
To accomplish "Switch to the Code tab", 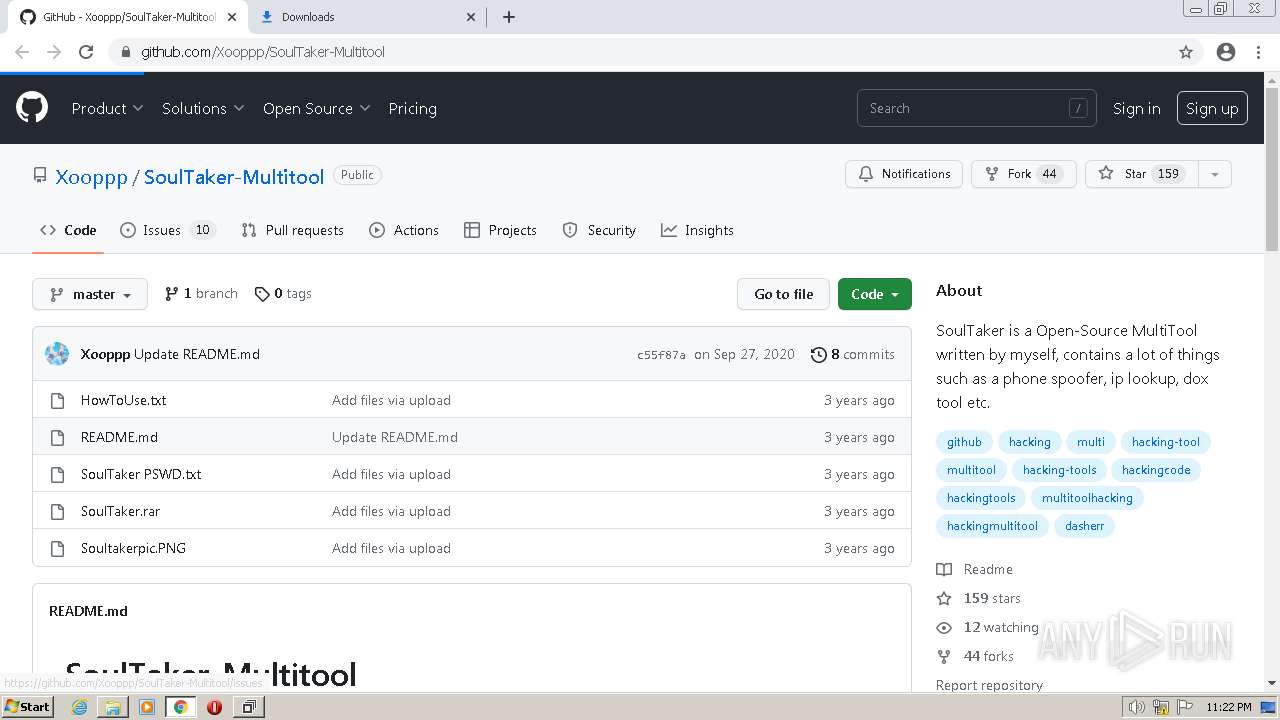I will coord(68,230).
